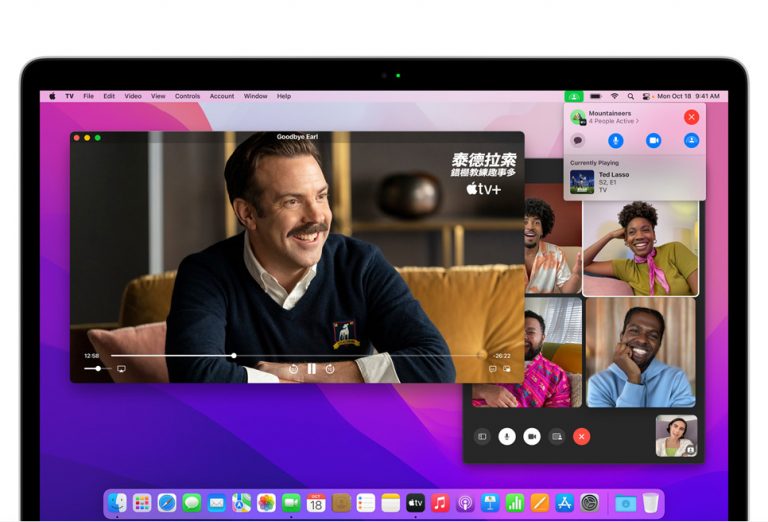This screenshot has height=522, width=768.
Task: Expand the 4 People Active details
Action: coord(612,121)
